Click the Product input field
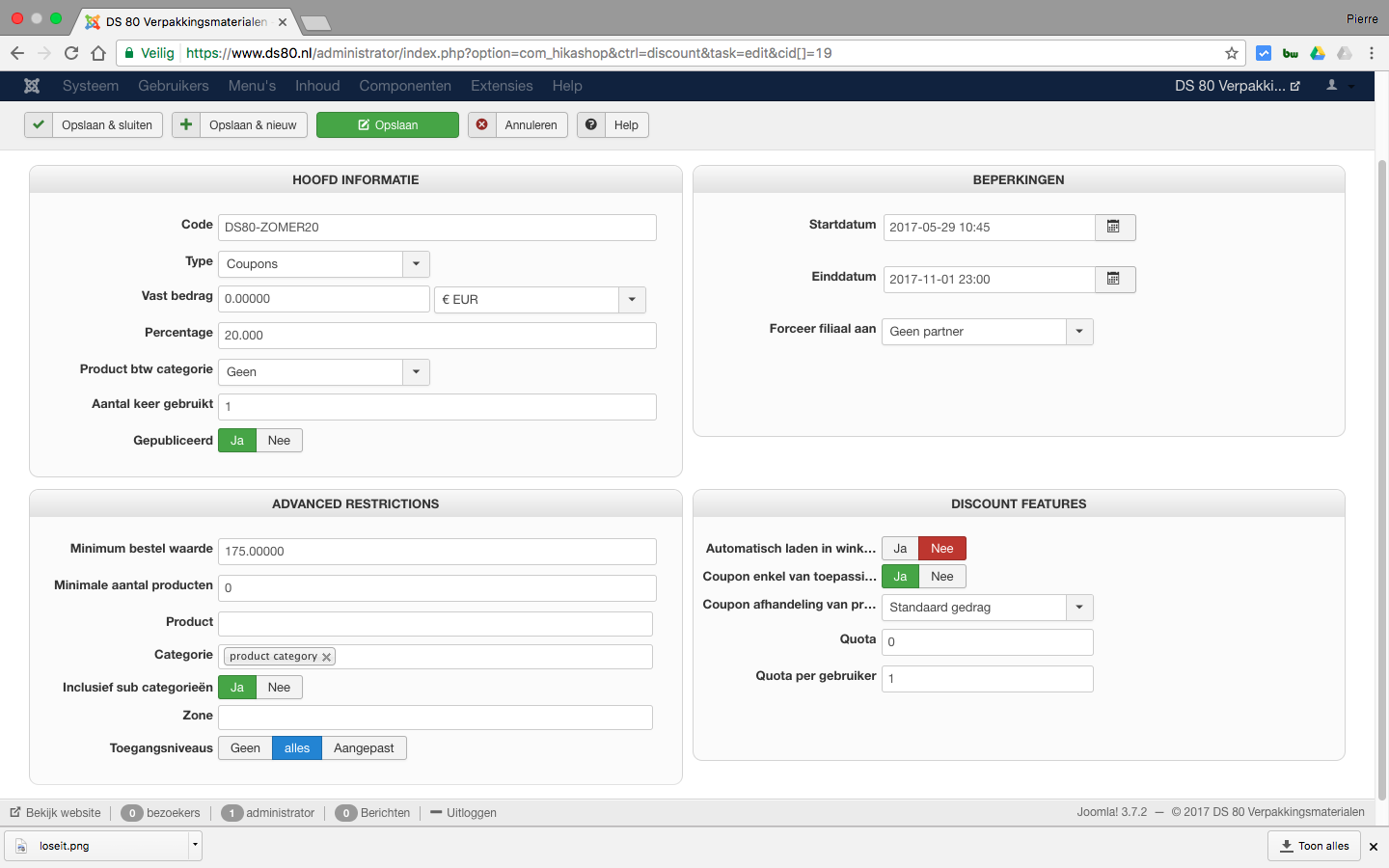Screen dimensions: 1389x868 coord(436,624)
